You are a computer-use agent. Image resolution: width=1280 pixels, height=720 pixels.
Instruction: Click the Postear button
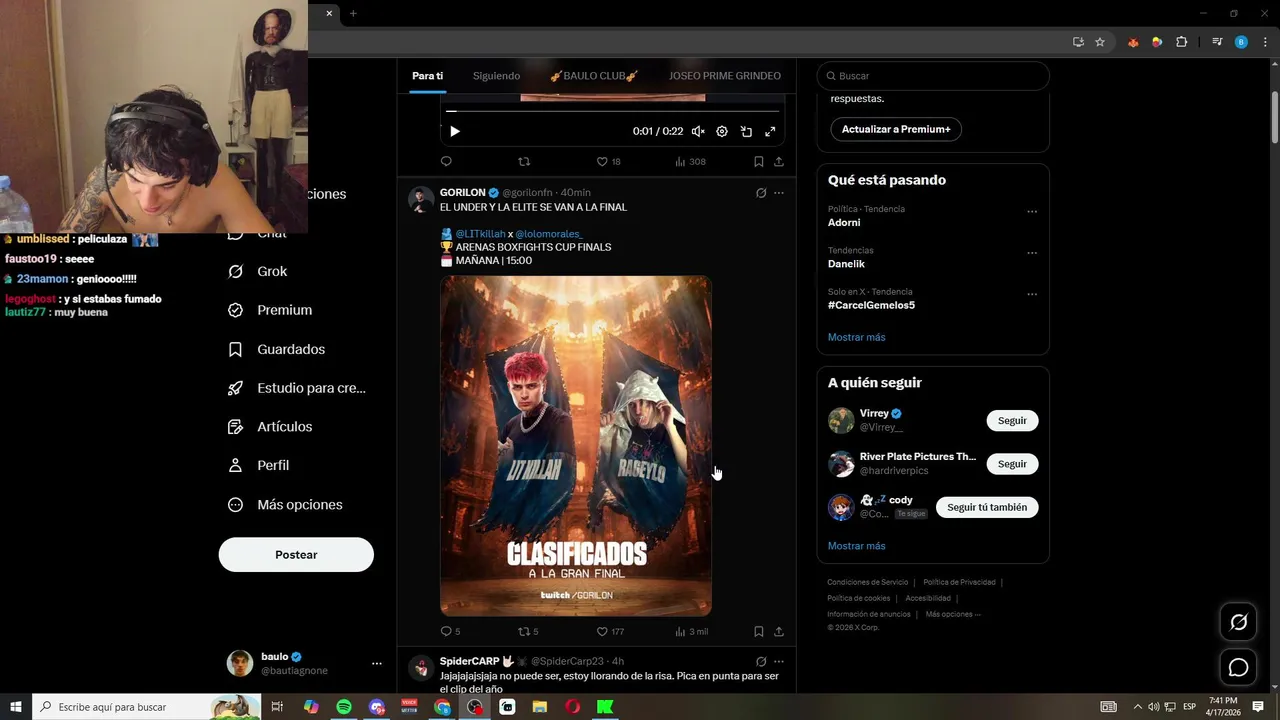[296, 555]
